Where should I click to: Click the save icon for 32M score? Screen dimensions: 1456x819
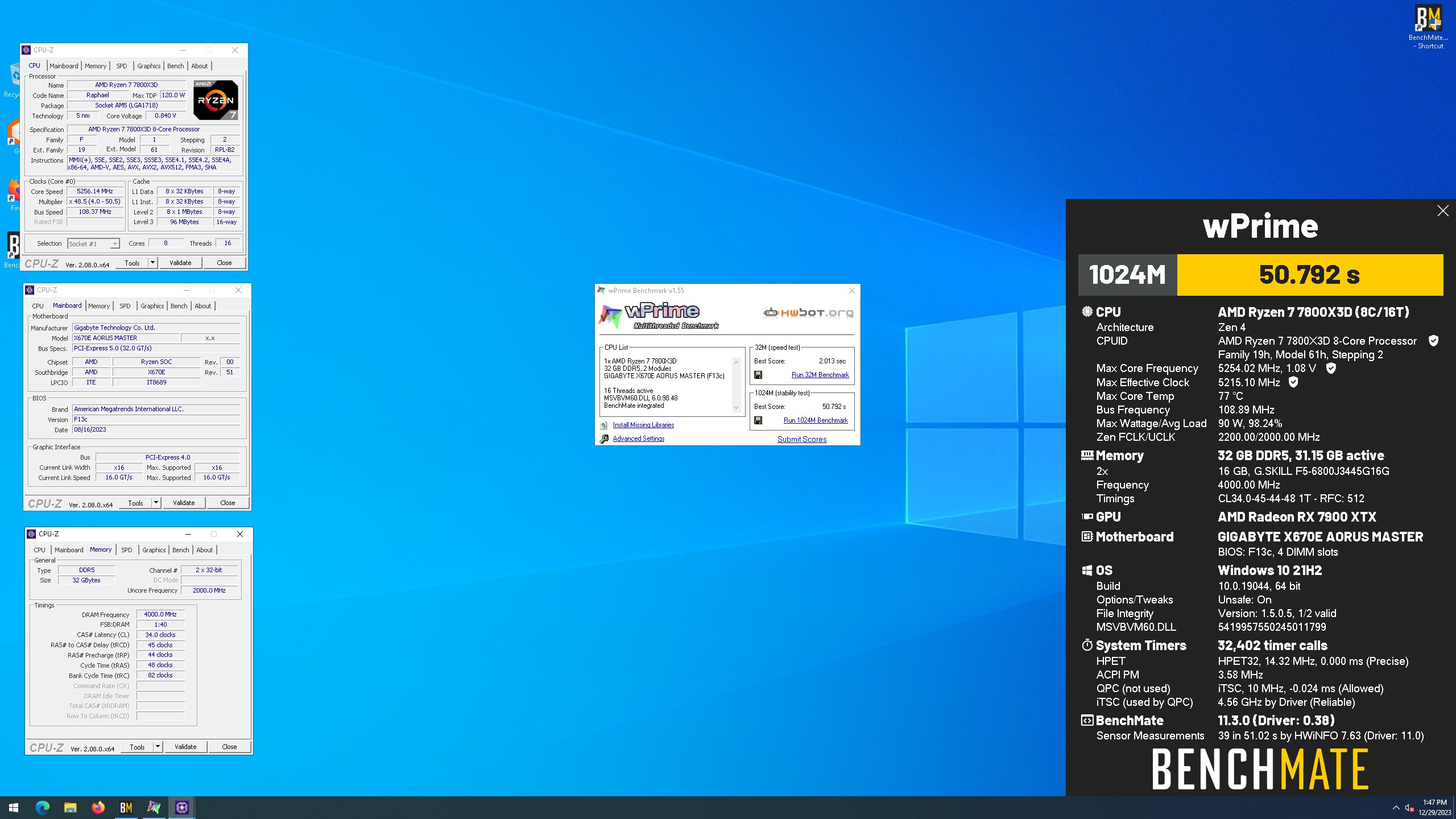(758, 375)
